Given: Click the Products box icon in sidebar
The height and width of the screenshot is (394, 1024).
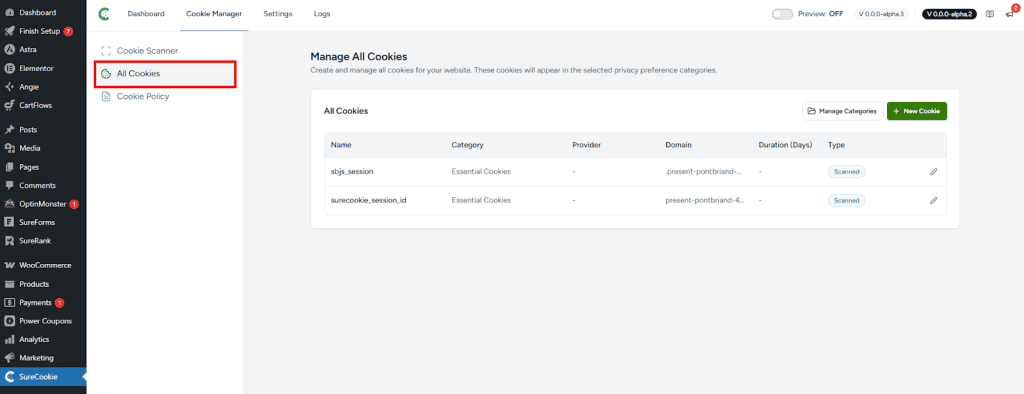Looking at the screenshot, I should point(9,284).
